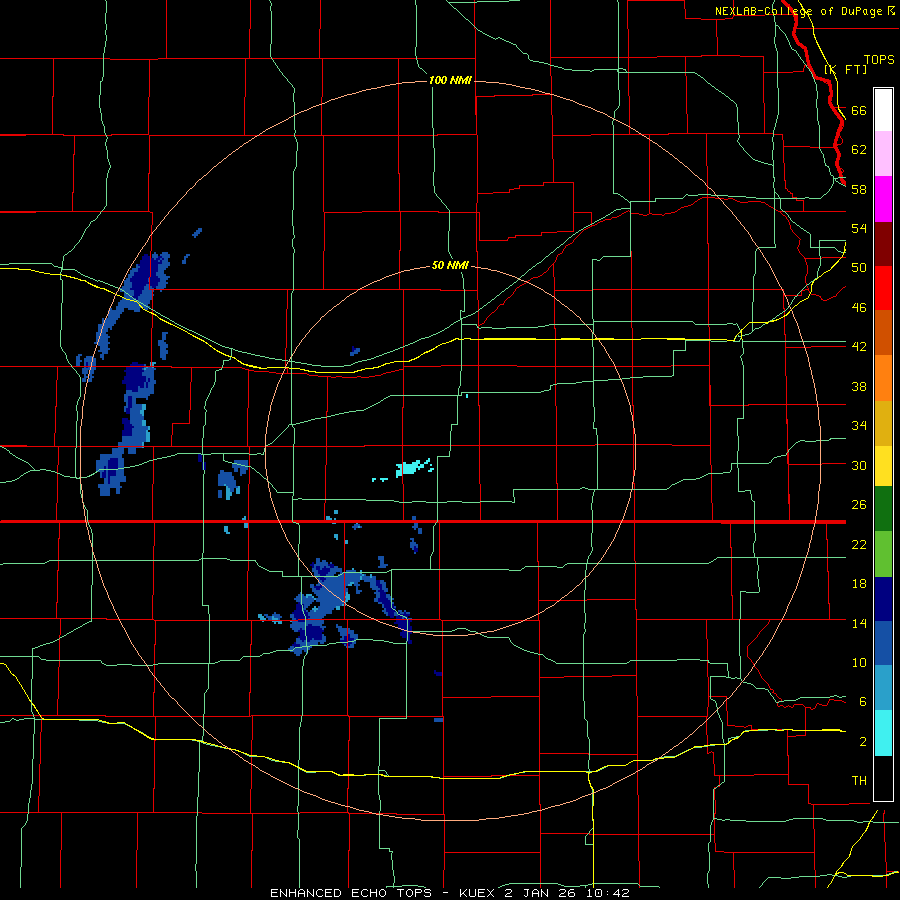Viewport: 900px width, 900px height.
Task: Click the '42' legend value
Action: pos(859,347)
